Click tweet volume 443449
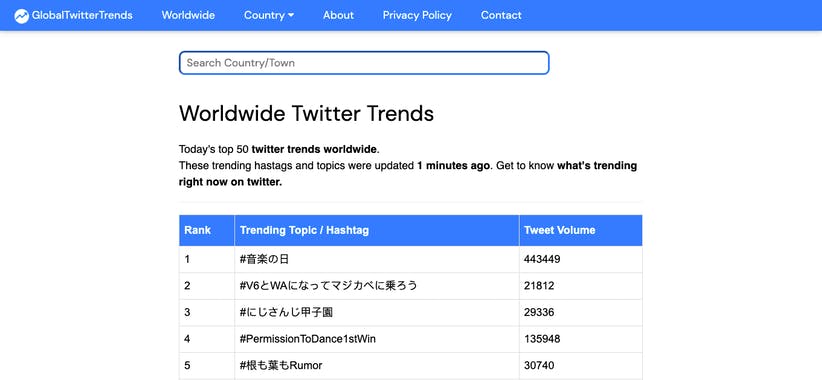 click(542, 259)
